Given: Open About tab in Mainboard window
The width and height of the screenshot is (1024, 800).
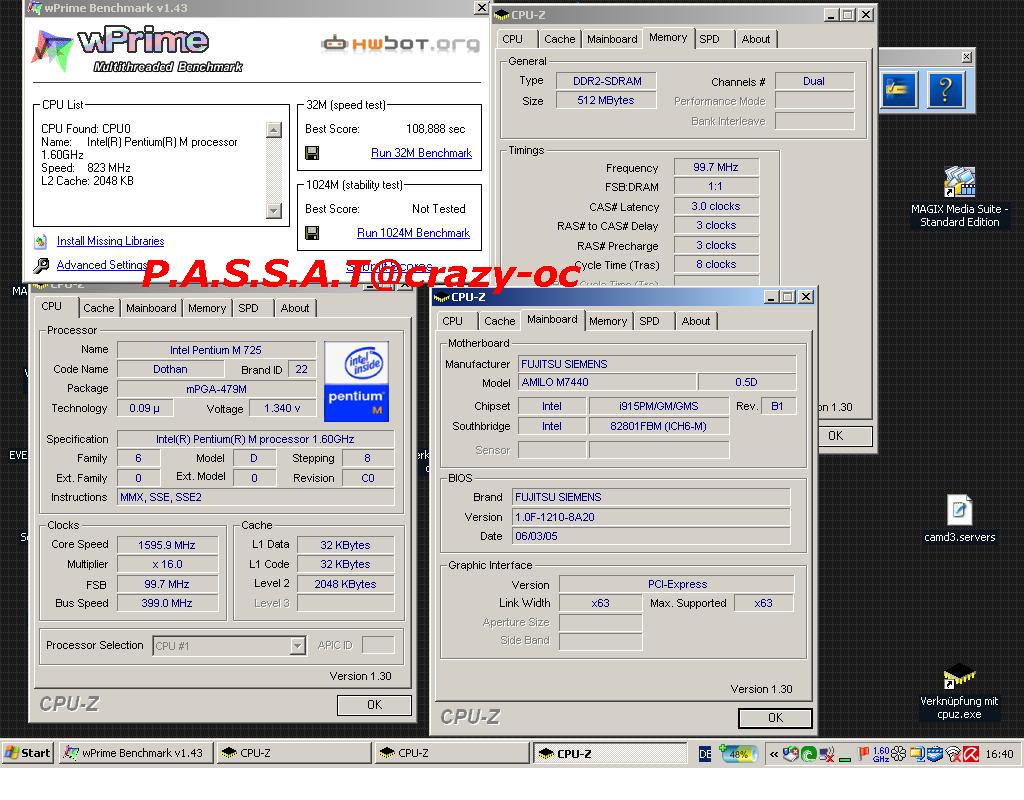Looking at the screenshot, I should tap(696, 321).
